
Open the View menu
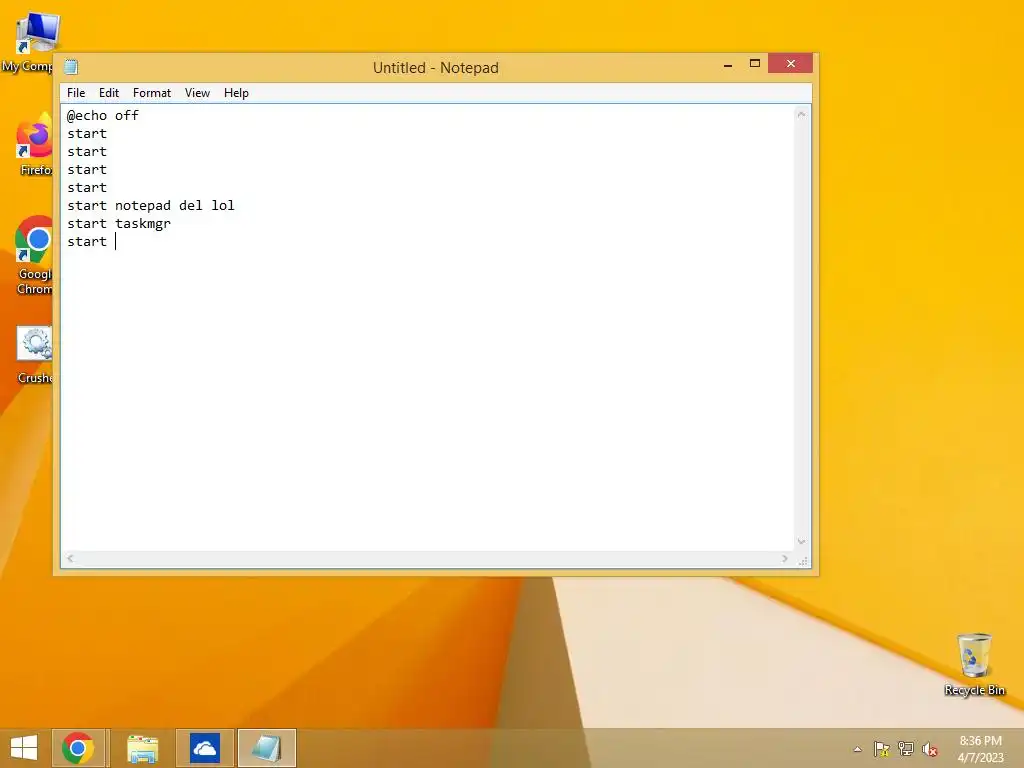(x=197, y=93)
